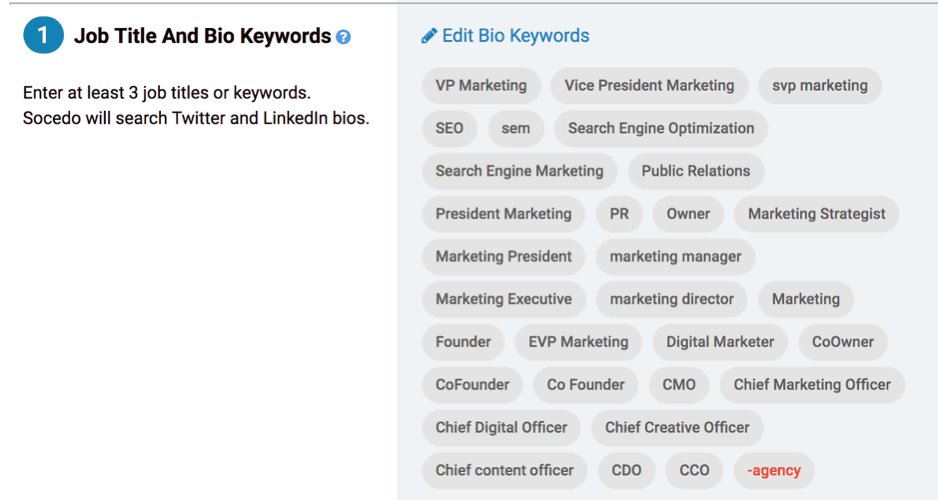Click the marketing manager keyword tag
Screen dimensions: 938x500
click(x=675, y=257)
